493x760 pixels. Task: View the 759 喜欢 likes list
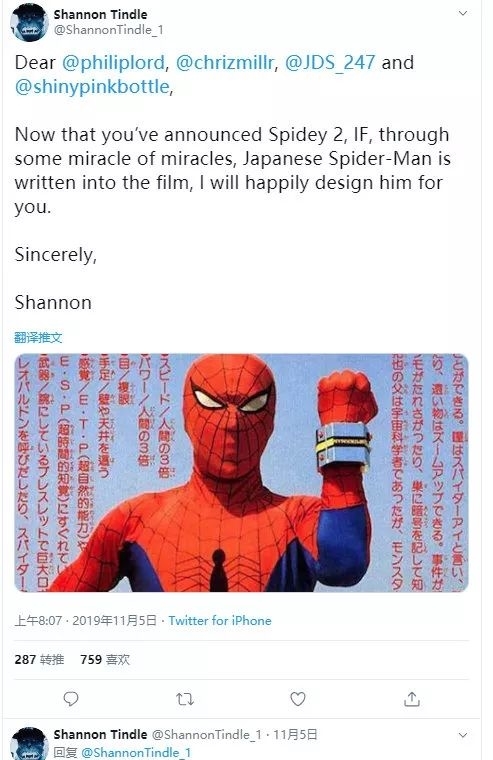pyautogui.click(x=105, y=659)
